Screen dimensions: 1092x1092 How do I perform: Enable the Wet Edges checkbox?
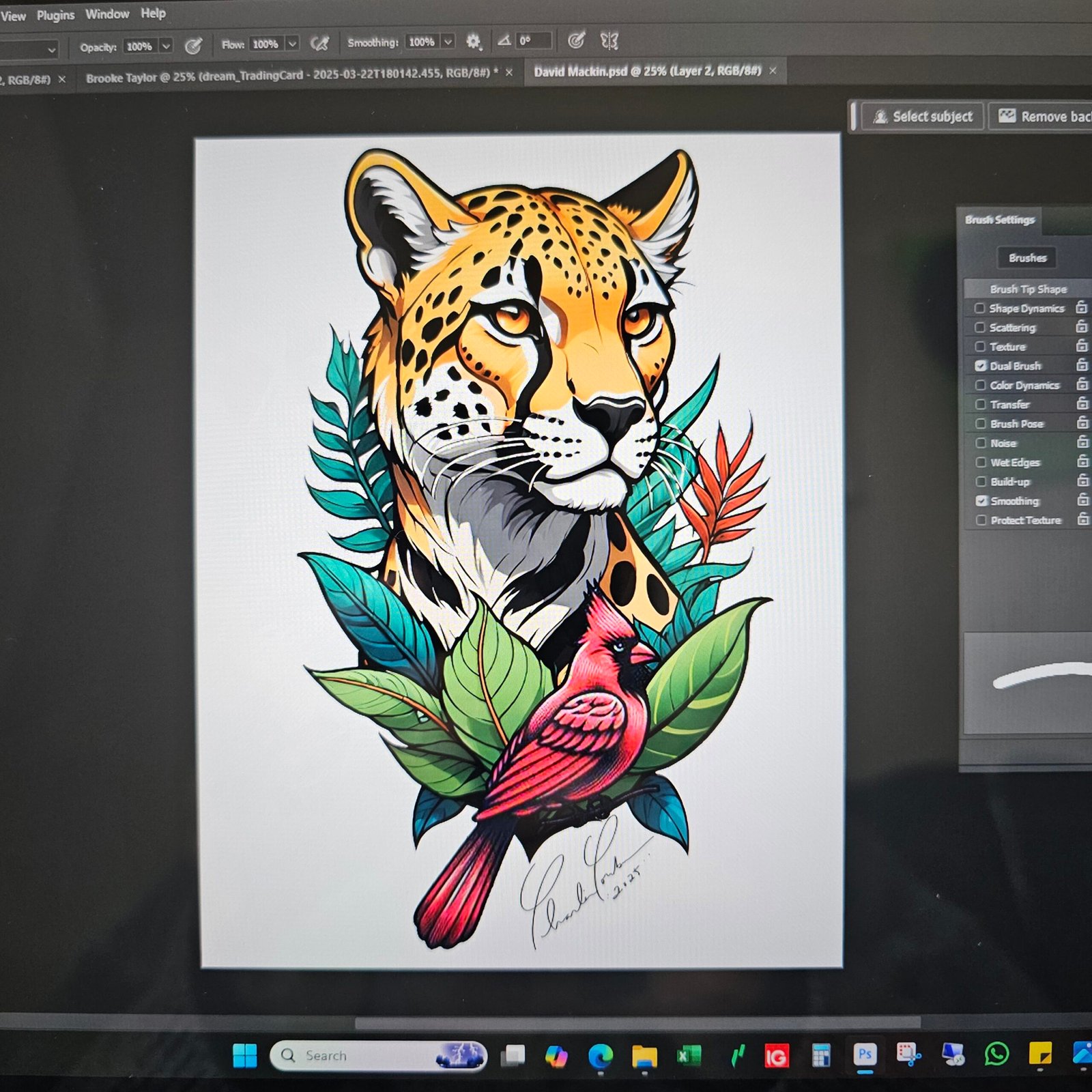click(981, 462)
